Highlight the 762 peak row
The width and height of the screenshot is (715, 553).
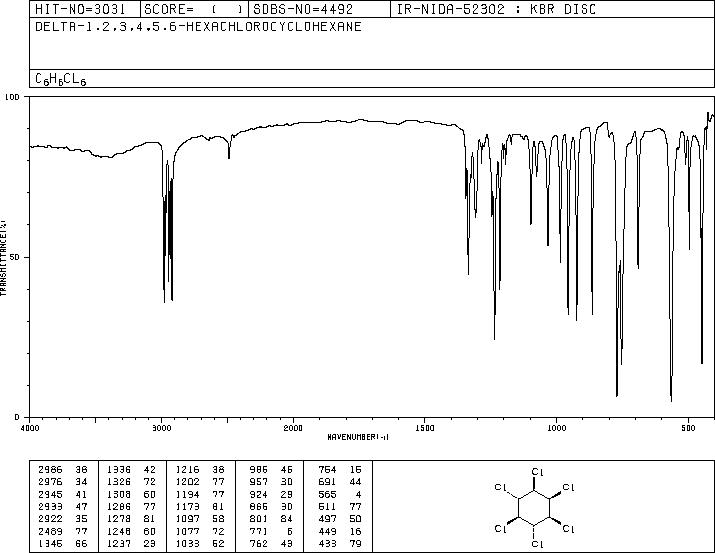tap(271, 543)
